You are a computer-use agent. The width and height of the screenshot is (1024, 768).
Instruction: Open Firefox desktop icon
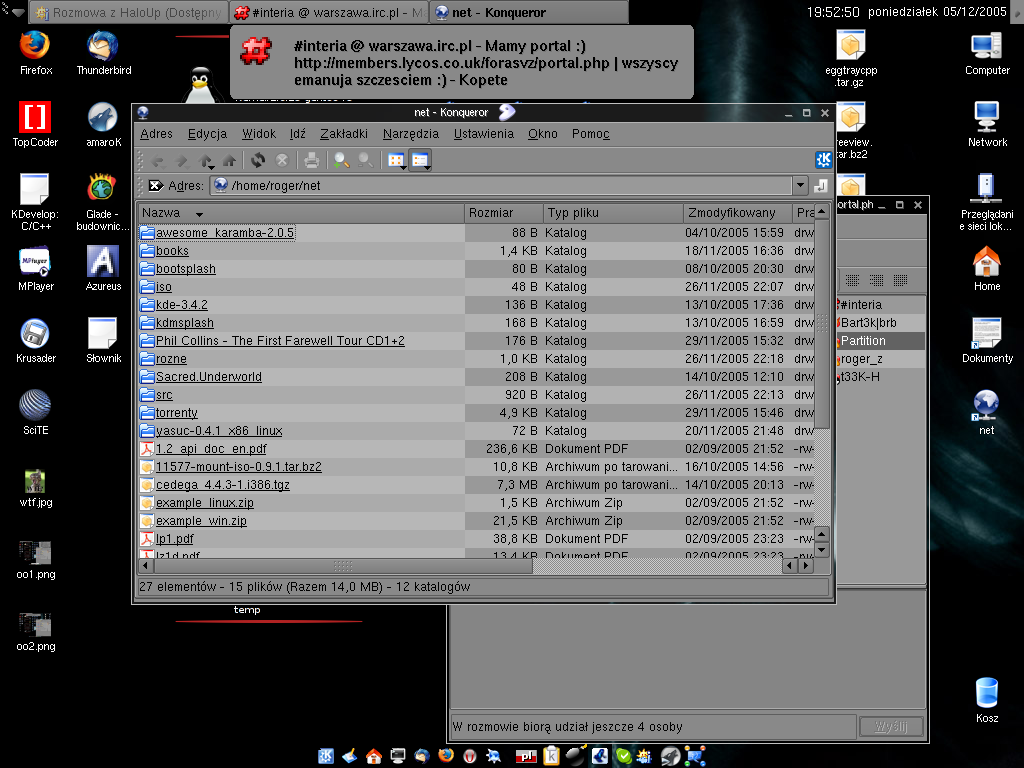click(36, 54)
